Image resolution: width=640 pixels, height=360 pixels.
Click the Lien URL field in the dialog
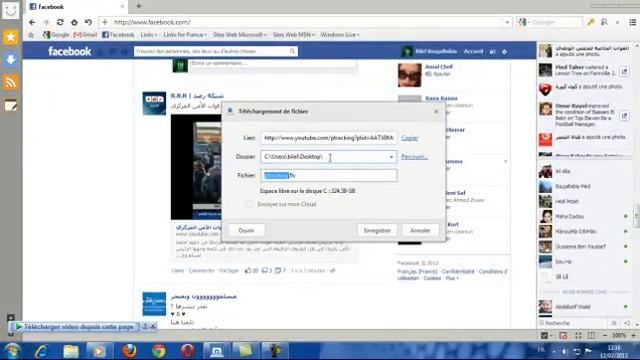coord(329,138)
